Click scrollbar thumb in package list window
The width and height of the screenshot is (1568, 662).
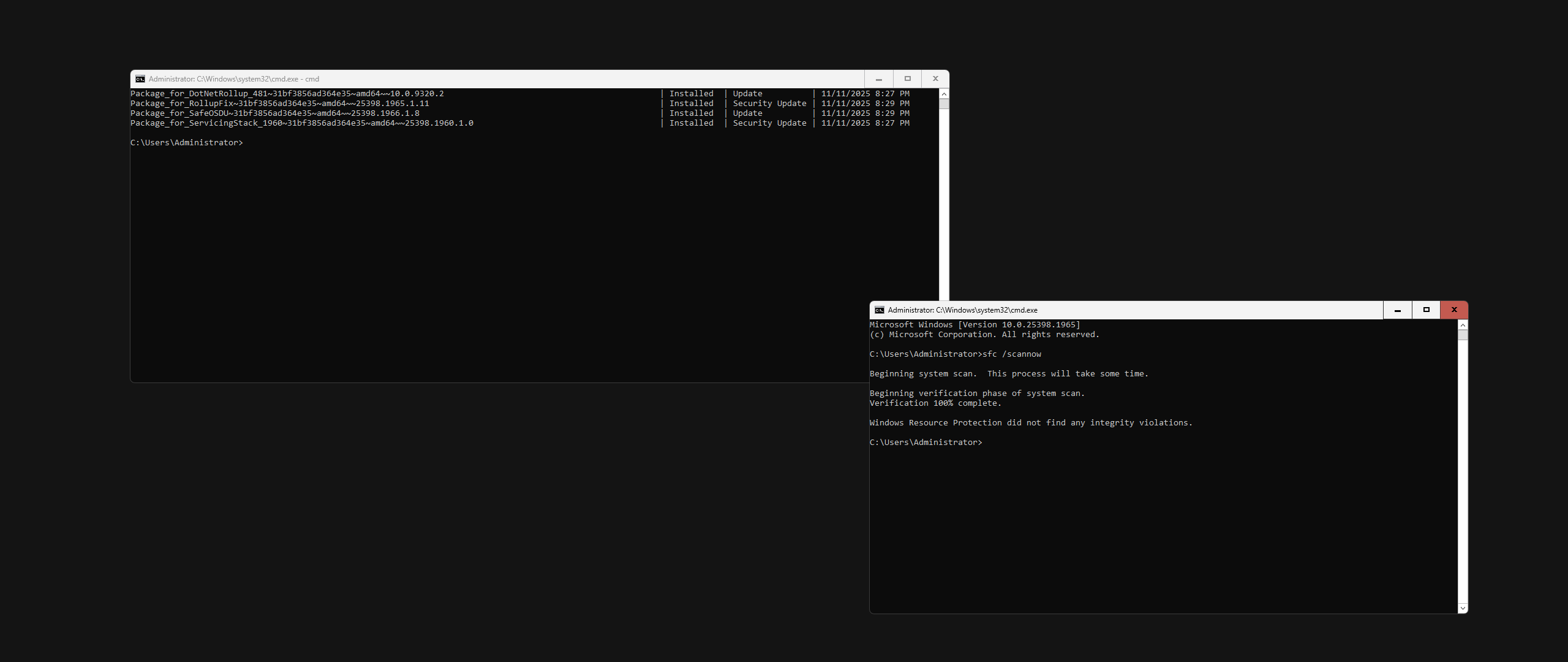pos(944,104)
